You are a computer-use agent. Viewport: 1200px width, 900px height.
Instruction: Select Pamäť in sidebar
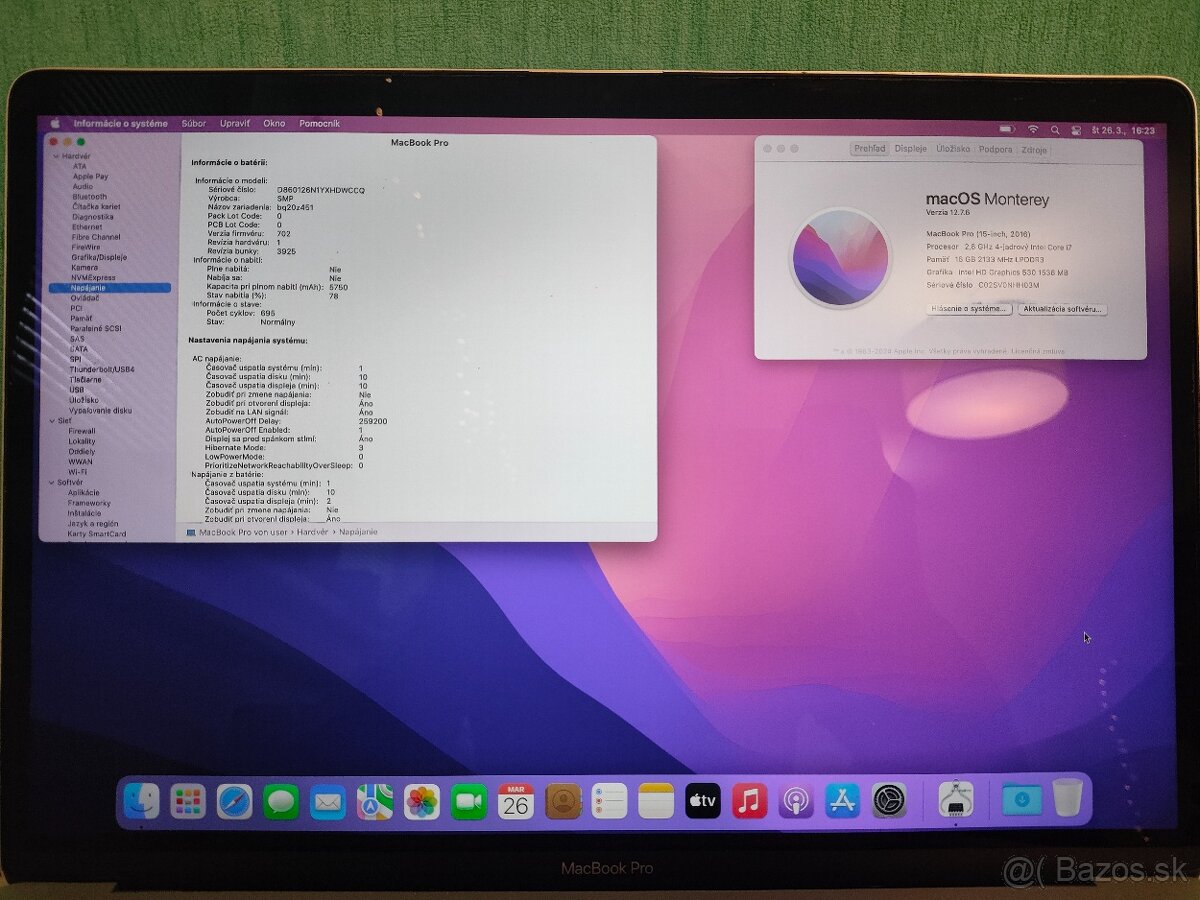pos(81,318)
